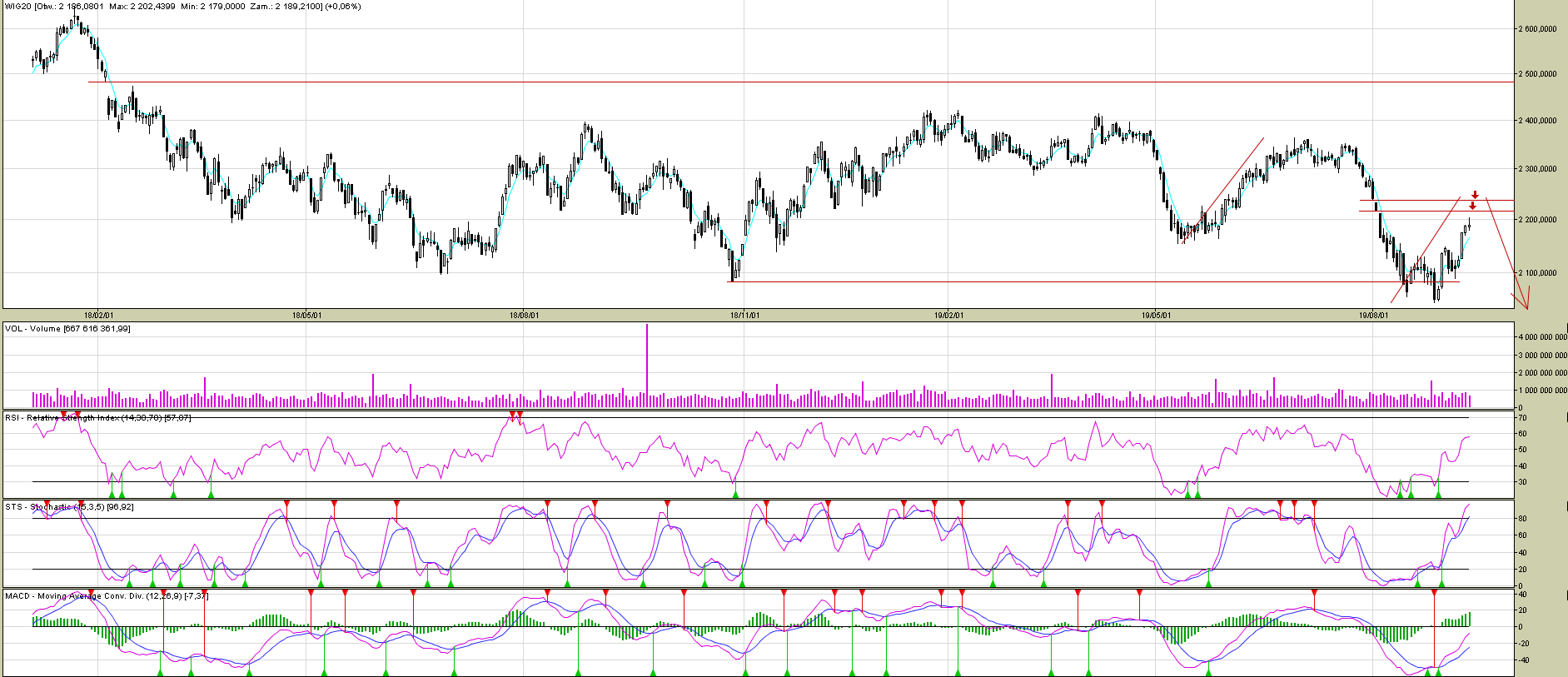1568x677 pixels.
Task: Click the 18/11/01 date on time axis
Action: [x=744, y=316]
